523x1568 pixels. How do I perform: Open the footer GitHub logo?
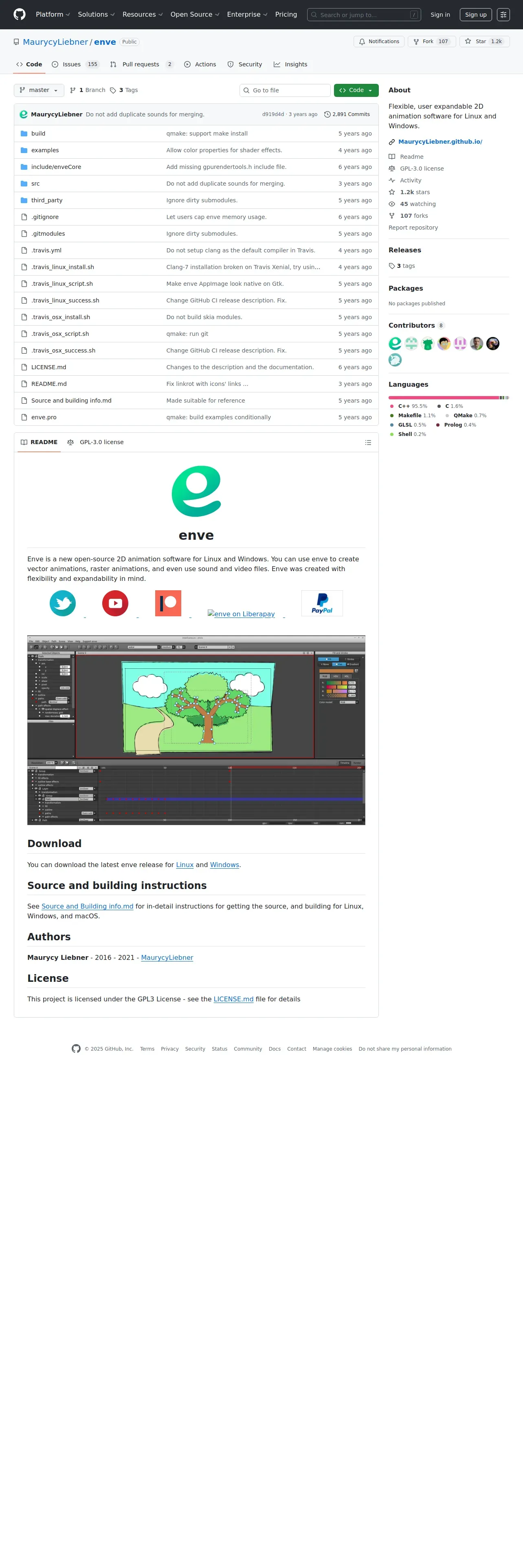pos(76,1048)
